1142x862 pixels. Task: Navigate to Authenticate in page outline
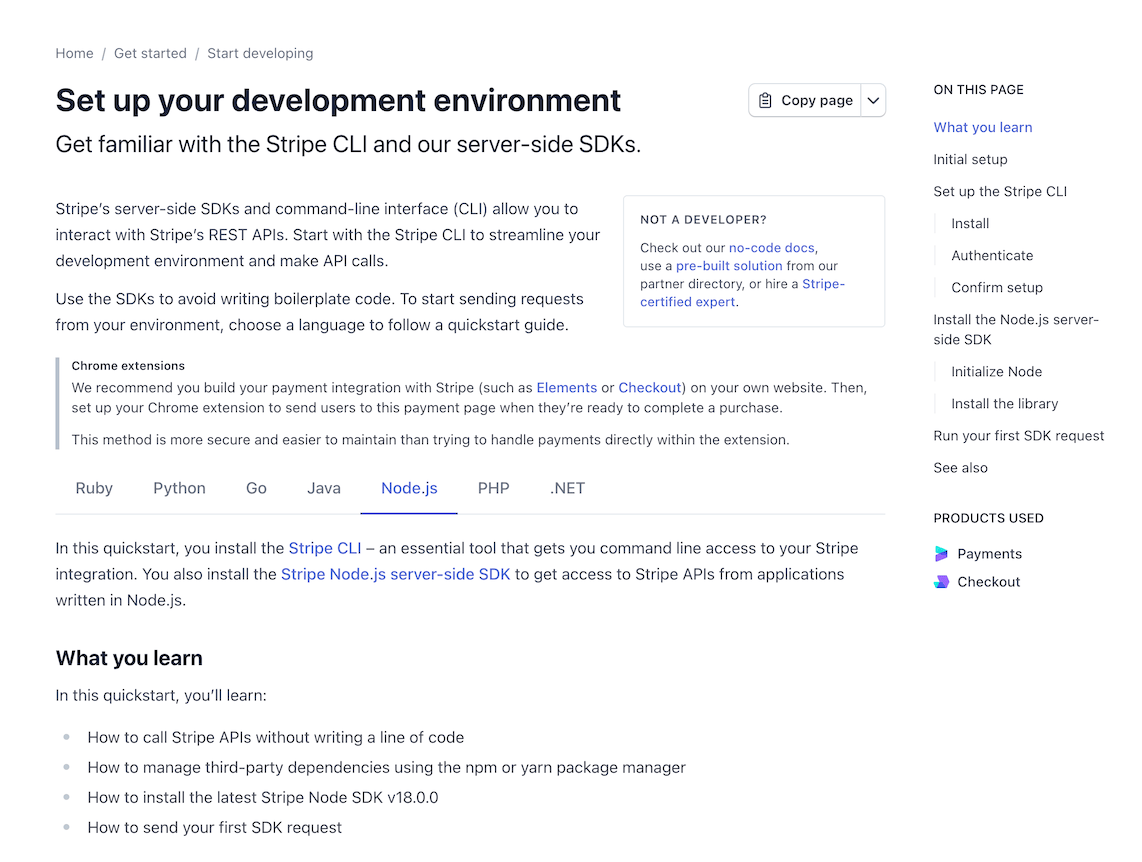coord(992,255)
